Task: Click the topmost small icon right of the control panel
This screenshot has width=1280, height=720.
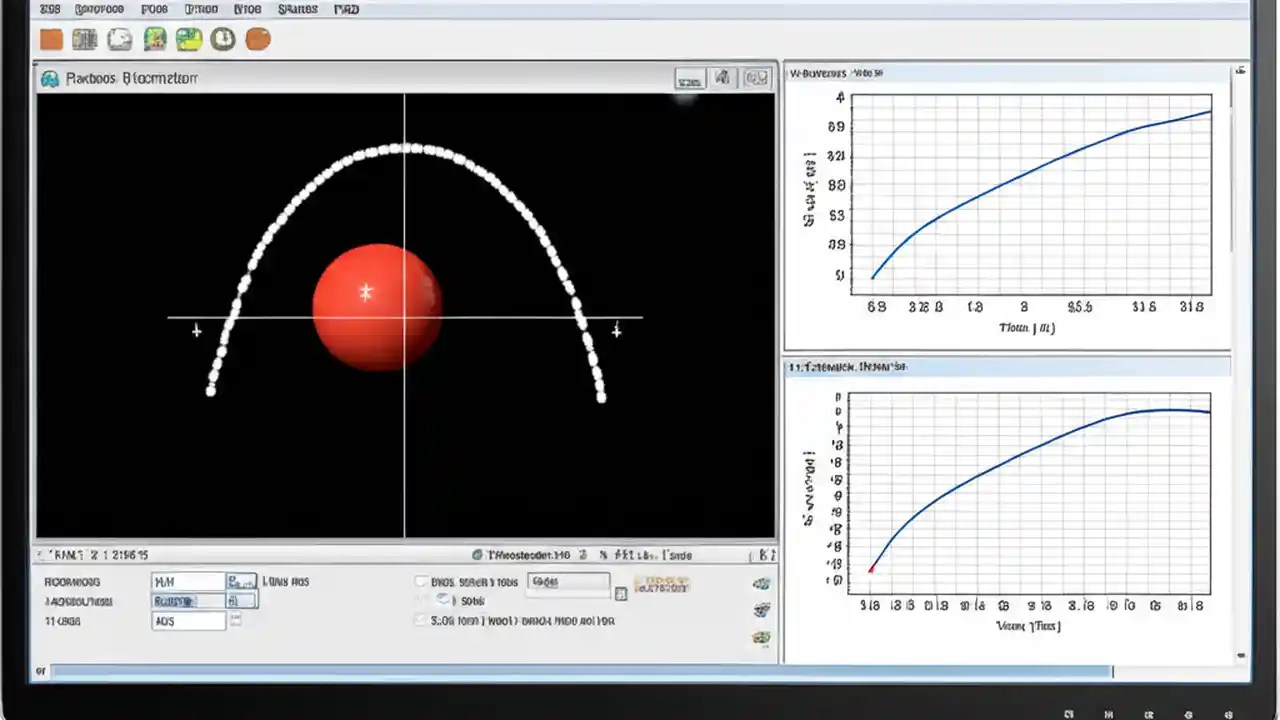Action: [x=761, y=583]
